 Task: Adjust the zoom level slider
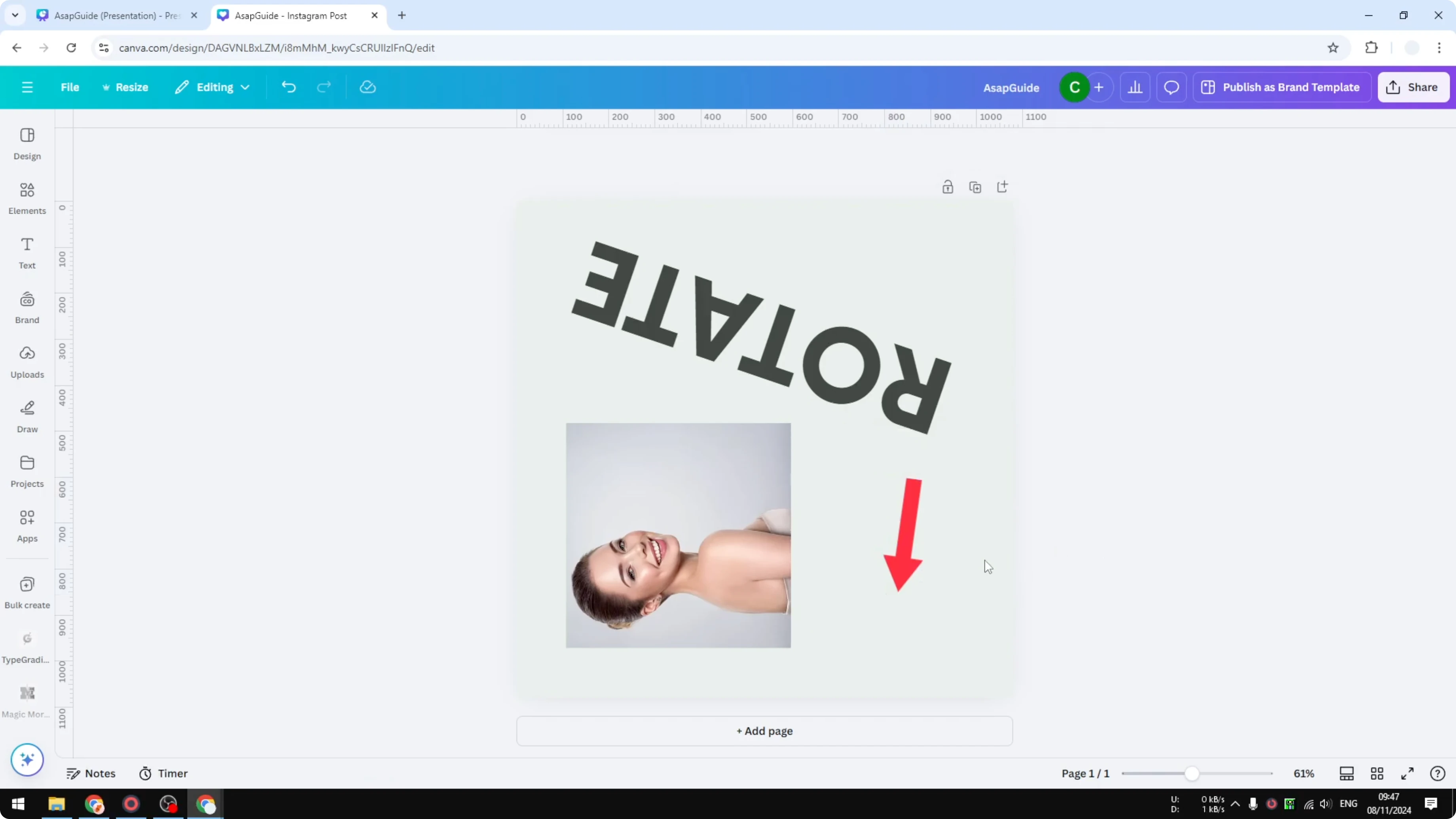[1192, 773]
